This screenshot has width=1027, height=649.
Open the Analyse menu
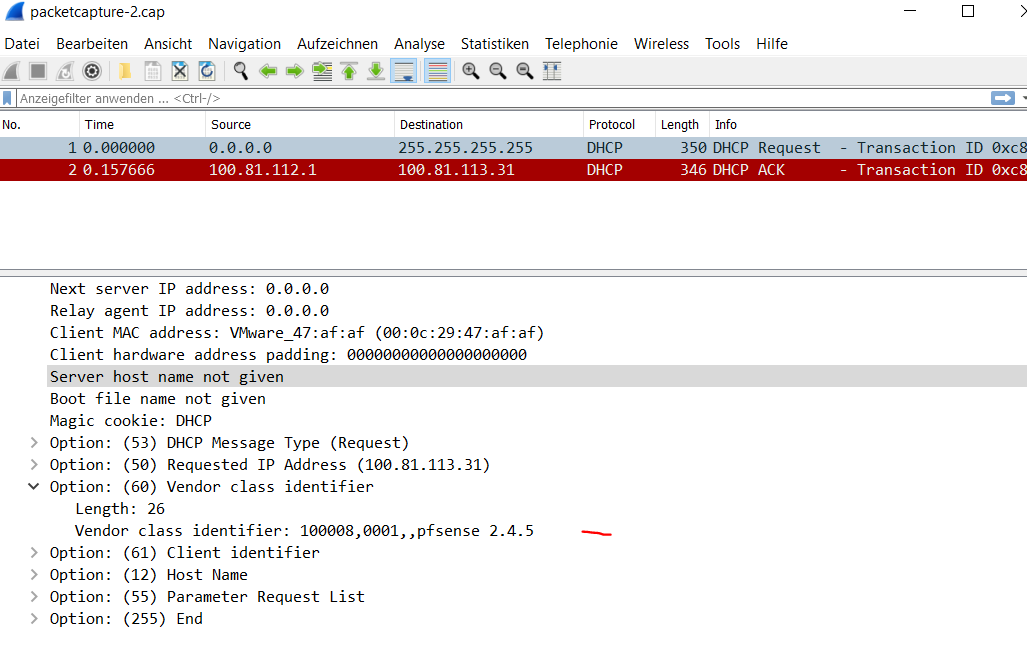tap(419, 44)
